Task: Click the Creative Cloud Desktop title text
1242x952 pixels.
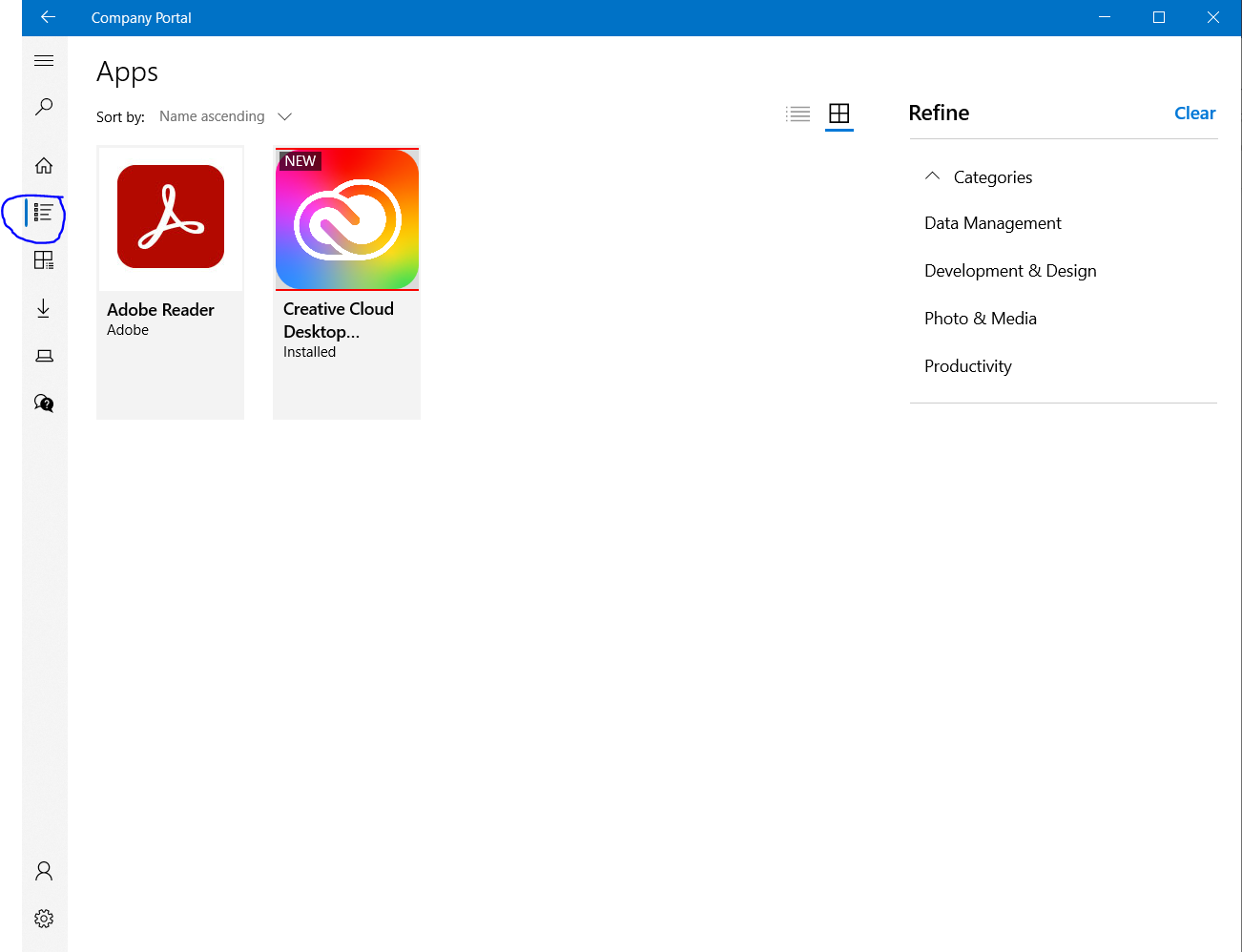Action: pyautogui.click(x=338, y=321)
